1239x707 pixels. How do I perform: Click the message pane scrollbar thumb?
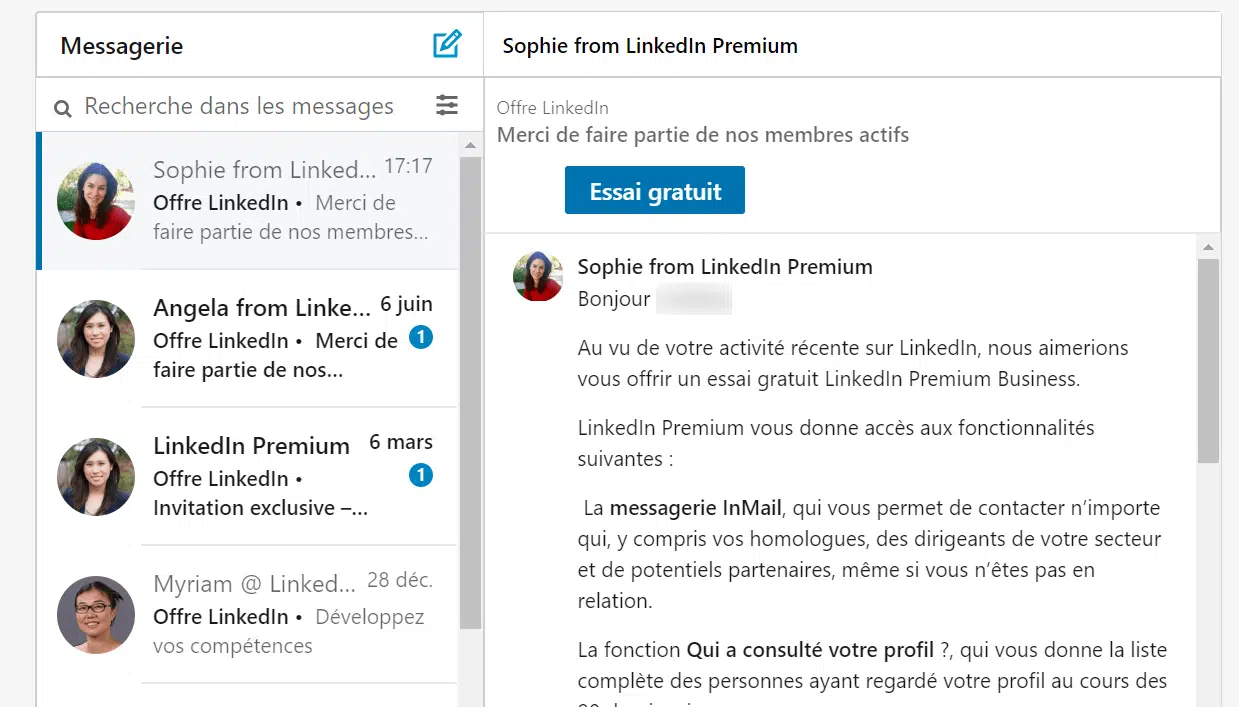(x=1208, y=360)
